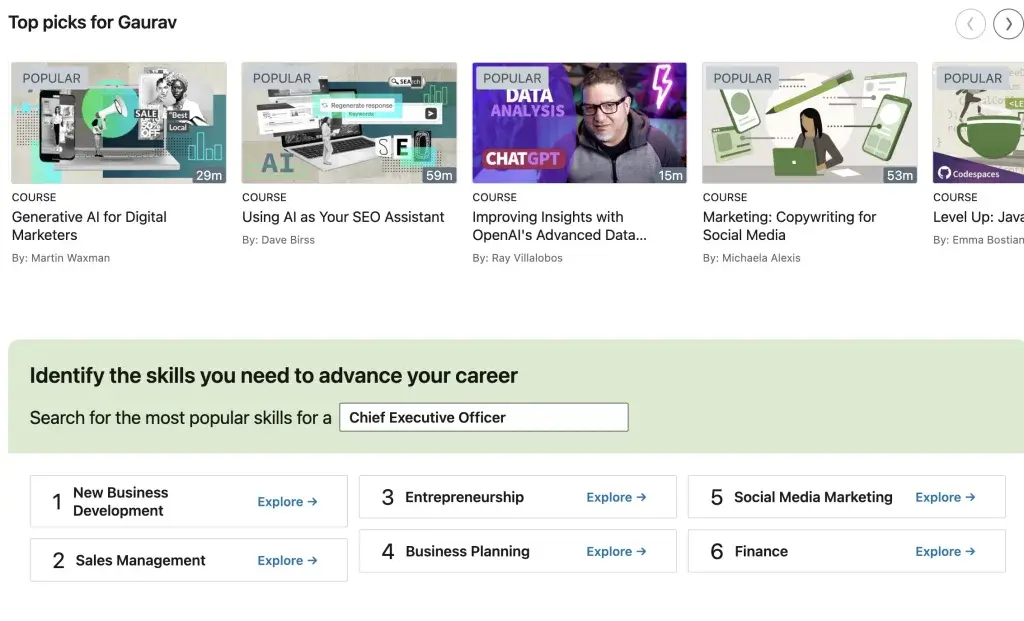Viewport: 1024px width, 621px height.
Task: Explore the Business Planning skill
Action: [x=616, y=551]
